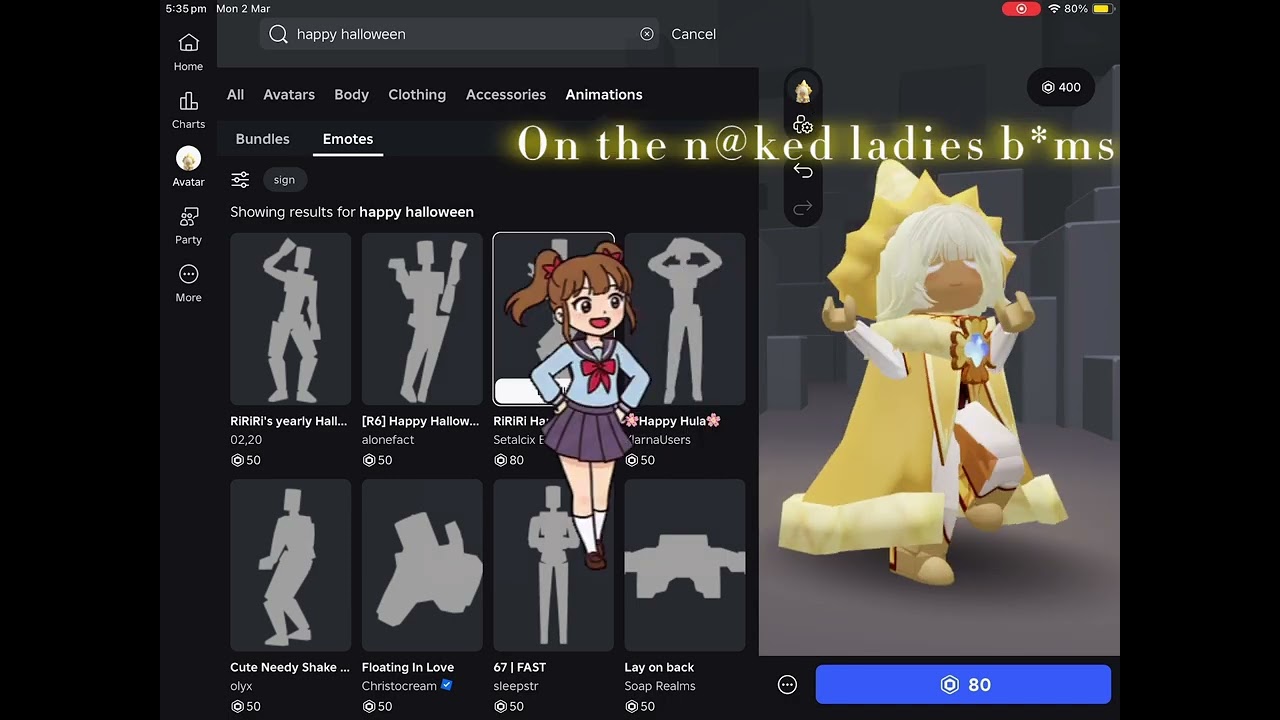Image resolution: width=1280 pixels, height=720 pixels.
Task: Buy the emote for 80 Robux
Action: pos(964,685)
